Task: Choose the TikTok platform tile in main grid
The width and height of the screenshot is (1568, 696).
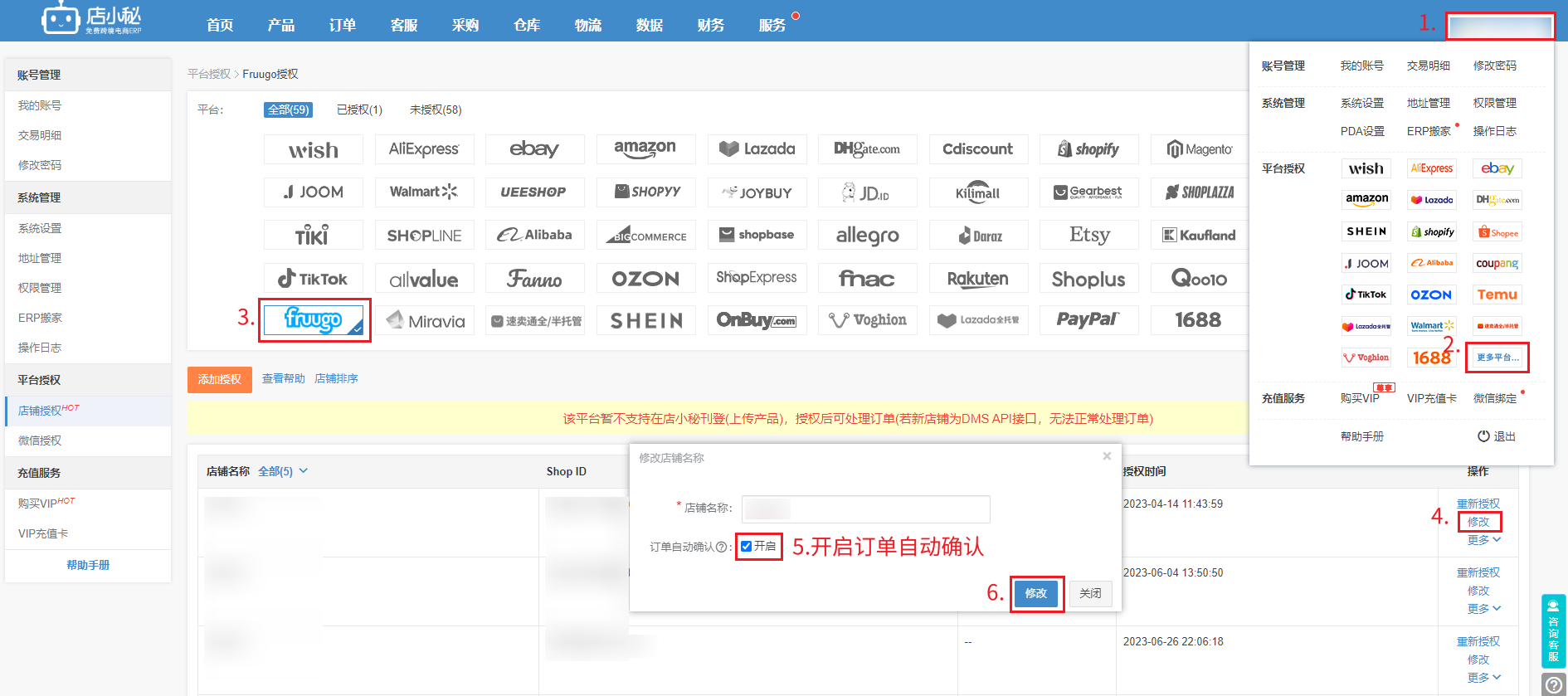Action: point(314,279)
